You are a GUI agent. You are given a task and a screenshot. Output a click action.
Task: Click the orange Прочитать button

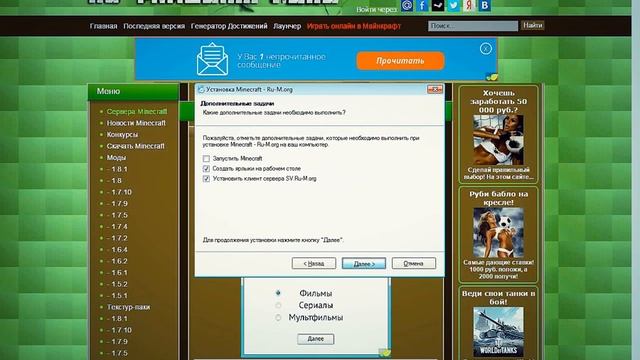[400, 61]
